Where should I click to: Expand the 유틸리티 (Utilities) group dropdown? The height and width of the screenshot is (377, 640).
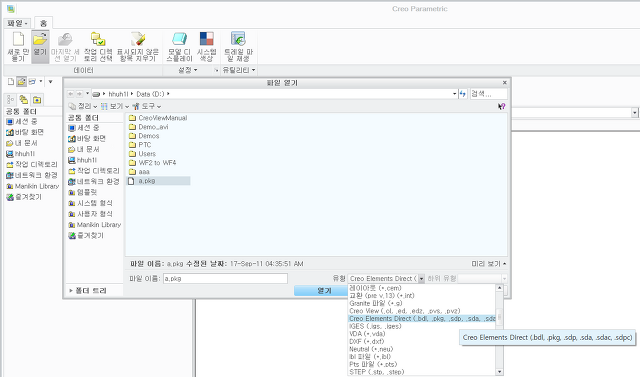click(x=239, y=70)
